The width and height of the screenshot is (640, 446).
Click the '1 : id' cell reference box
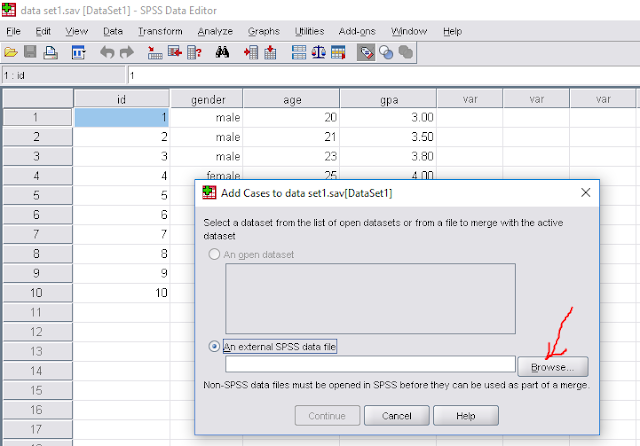pyautogui.click(x=63, y=75)
